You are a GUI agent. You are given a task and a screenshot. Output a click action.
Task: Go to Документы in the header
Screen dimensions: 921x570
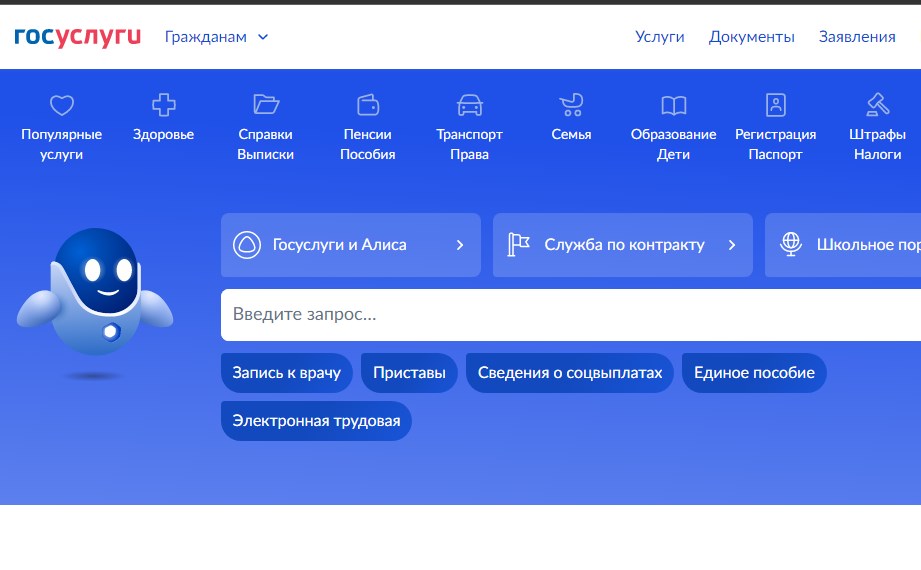[x=751, y=36]
